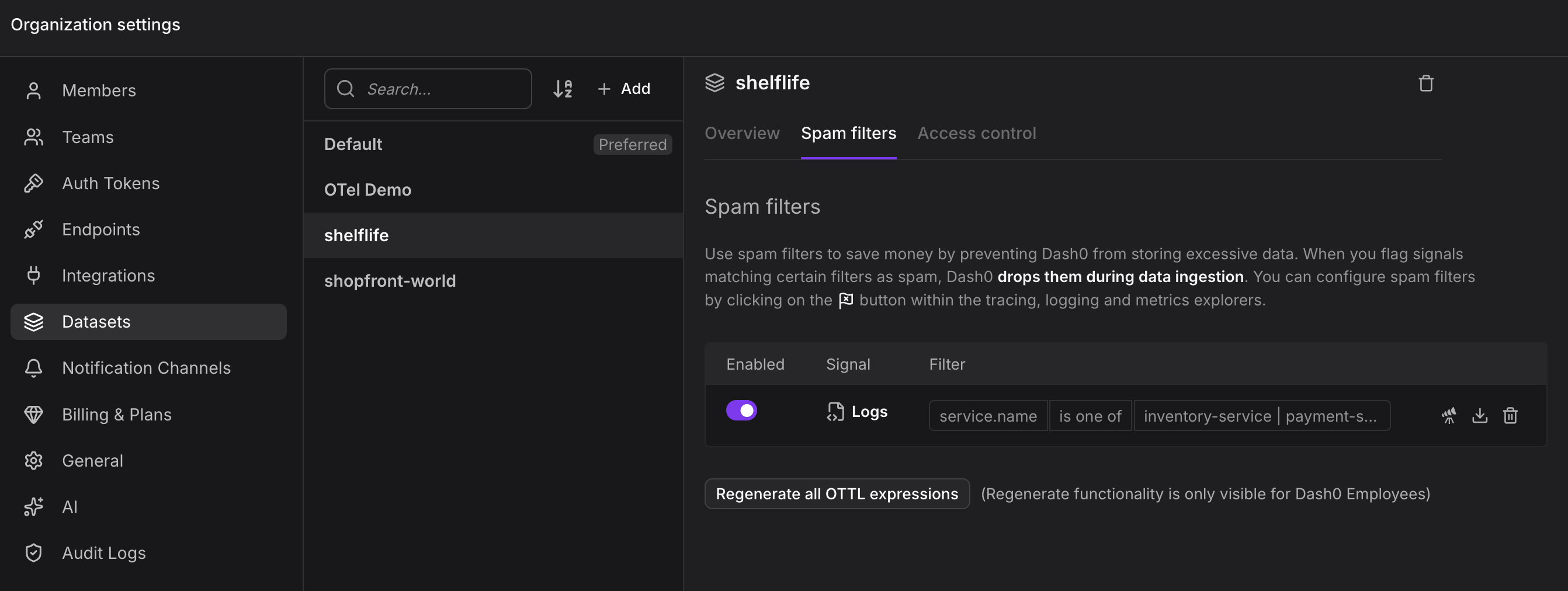Switch to the Overview tab

(743, 133)
